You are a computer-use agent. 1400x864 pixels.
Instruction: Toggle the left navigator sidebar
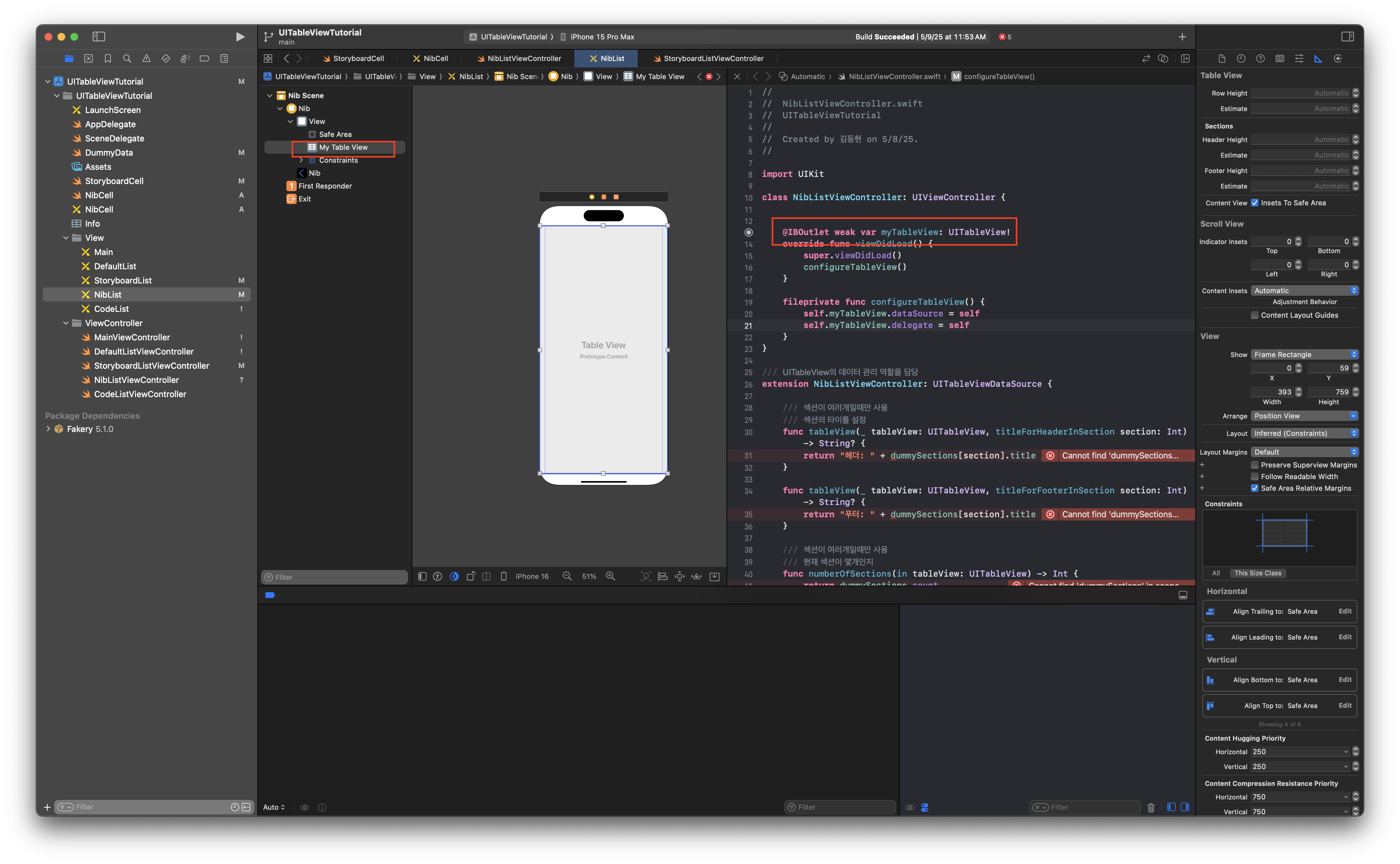(99, 36)
